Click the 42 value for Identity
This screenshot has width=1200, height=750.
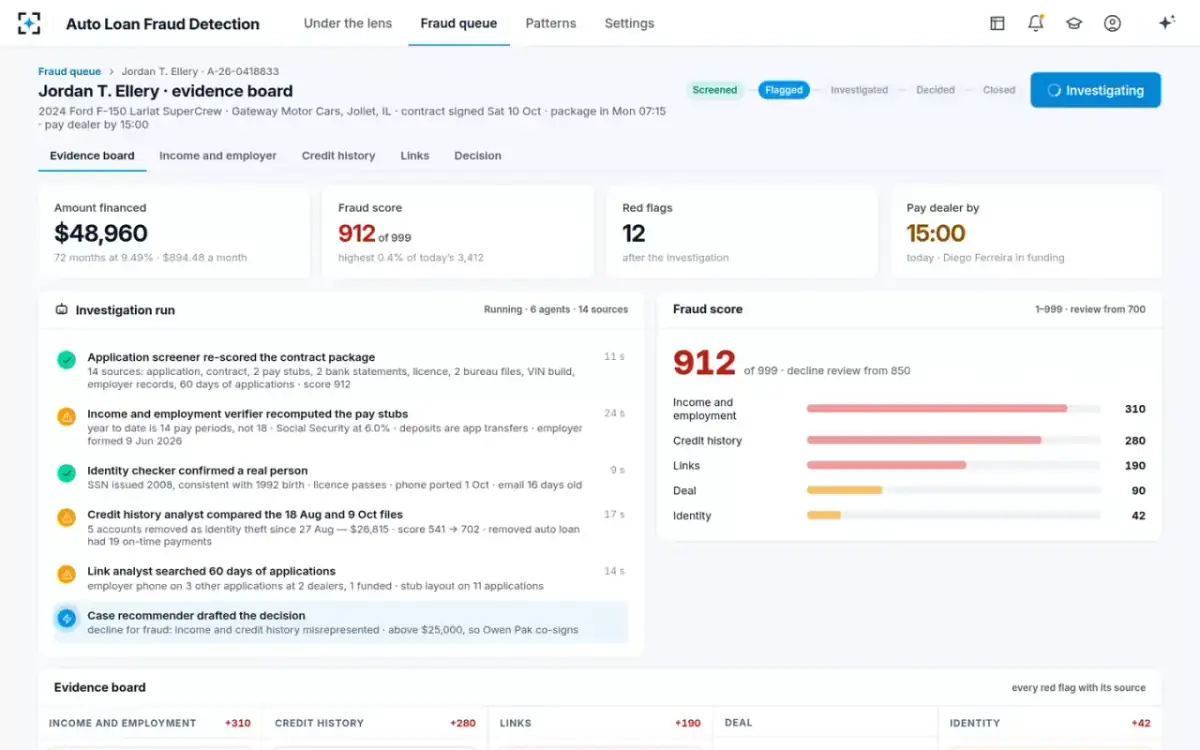(x=1138, y=515)
